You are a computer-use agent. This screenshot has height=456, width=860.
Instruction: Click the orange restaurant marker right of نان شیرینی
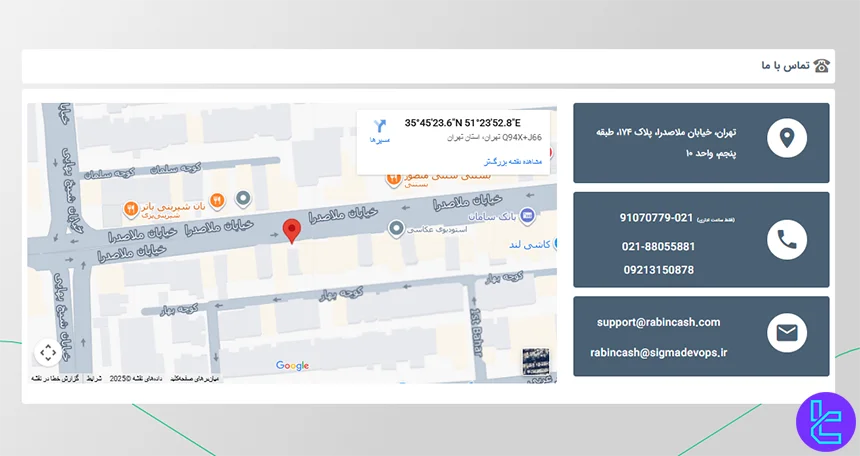pos(217,201)
